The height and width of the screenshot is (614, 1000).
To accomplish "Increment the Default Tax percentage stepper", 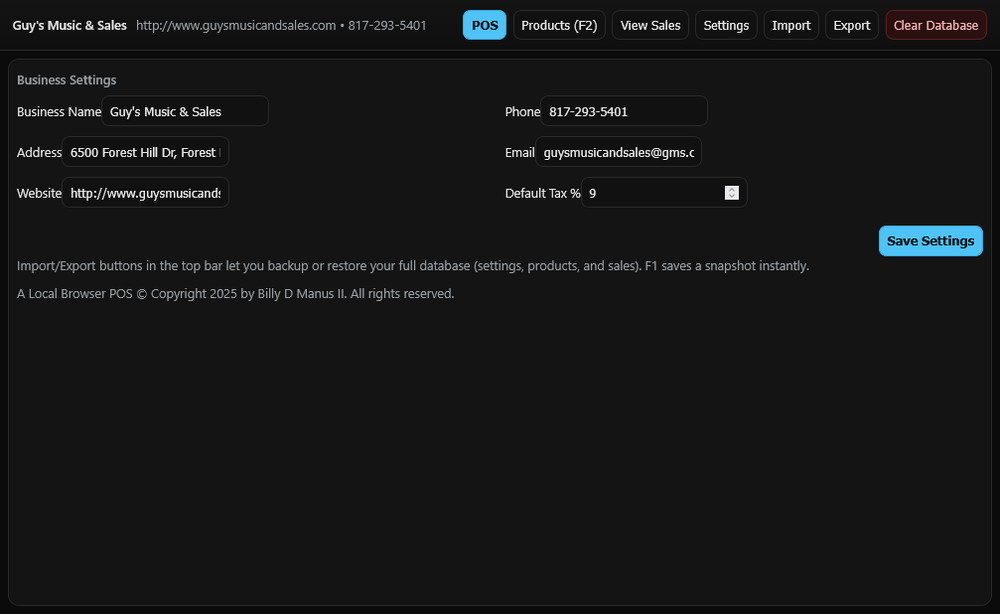I will [732, 188].
